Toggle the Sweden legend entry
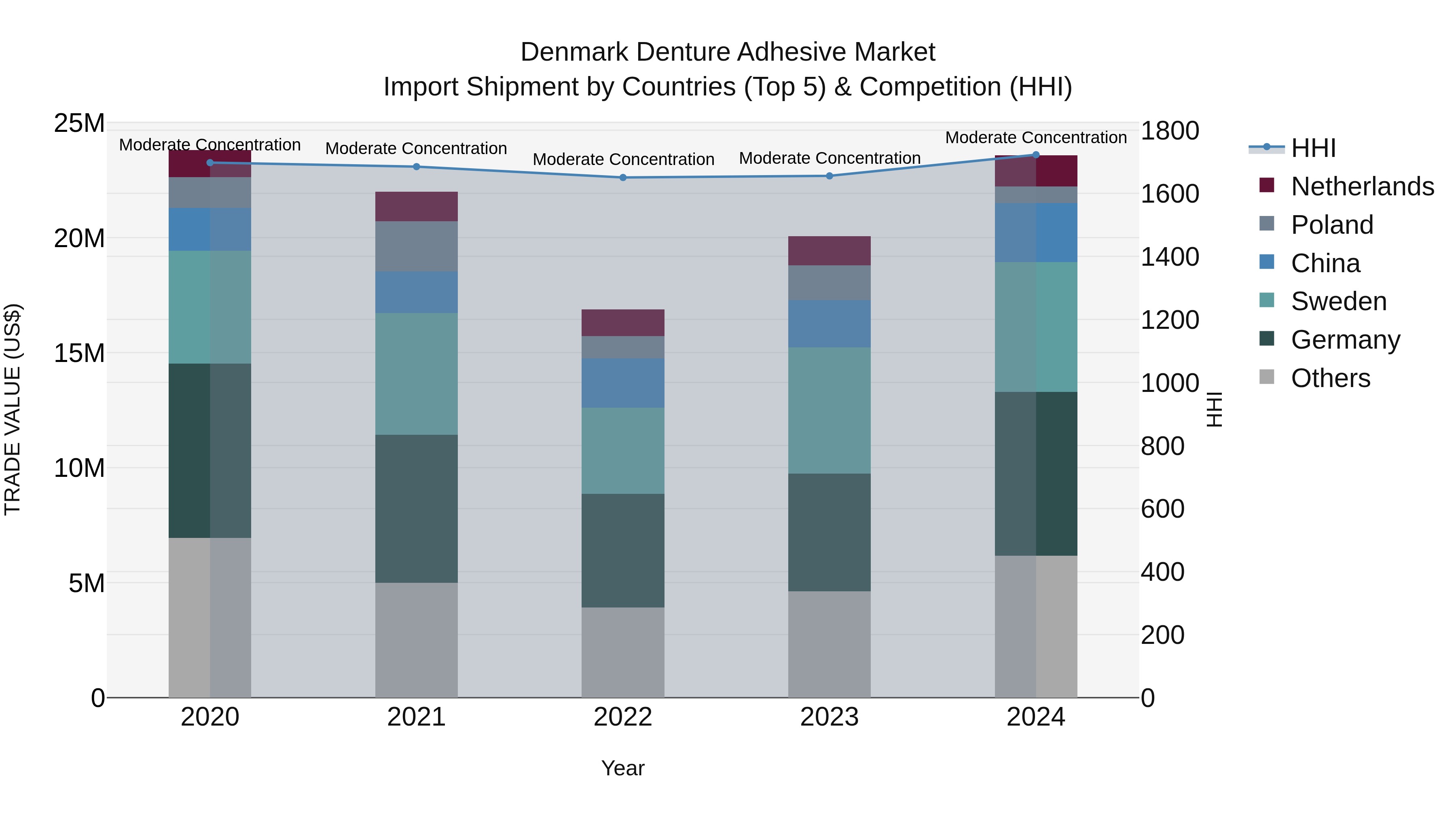The height and width of the screenshot is (819, 1456). tap(1323, 301)
